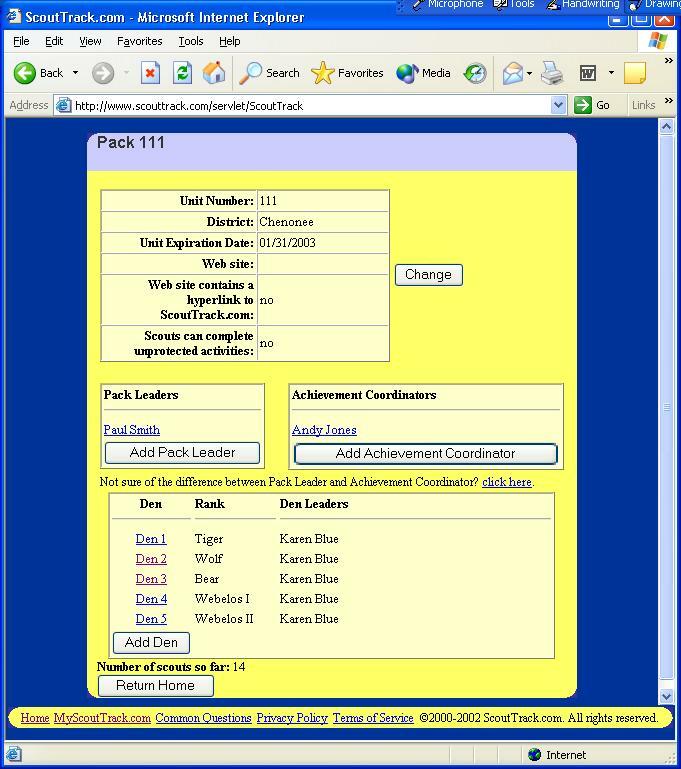The image size is (681, 769).
Task: Click the Back arrow icon
Action: (25, 73)
